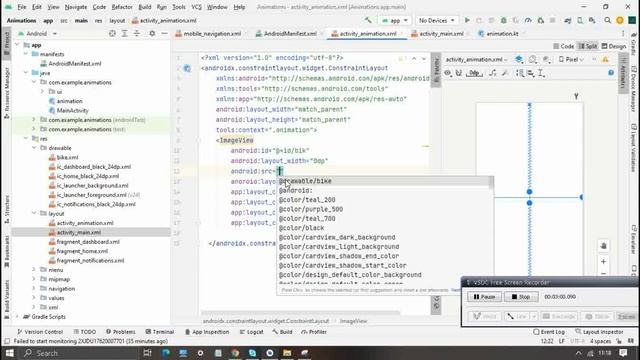This screenshot has height=360, width=640.
Task: Open the Chrome icon in Windows taskbar
Action: (x=235, y=353)
